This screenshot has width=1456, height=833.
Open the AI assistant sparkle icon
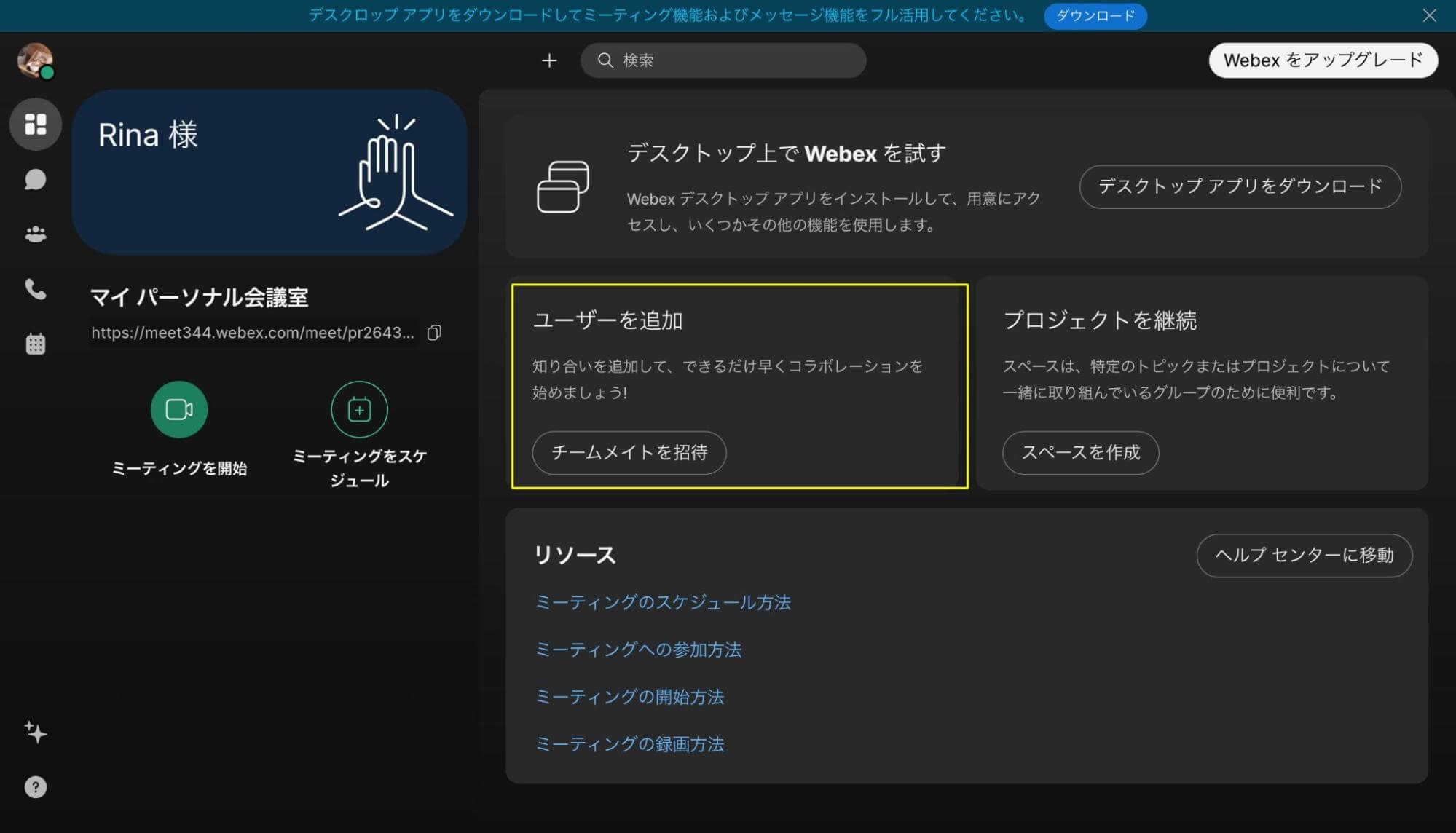coord(35,732)
